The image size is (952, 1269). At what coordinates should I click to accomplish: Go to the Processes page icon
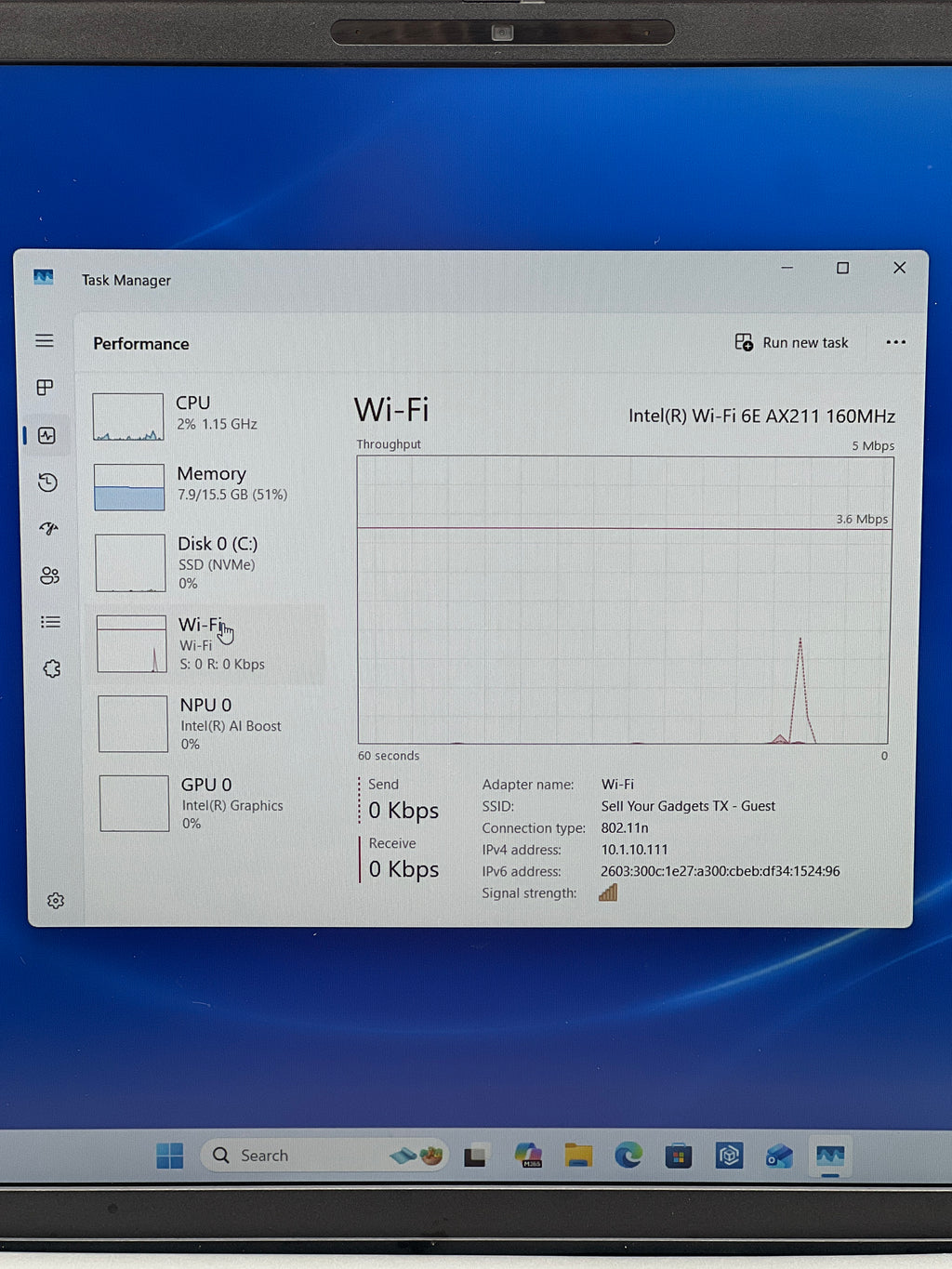click(45, 387)
